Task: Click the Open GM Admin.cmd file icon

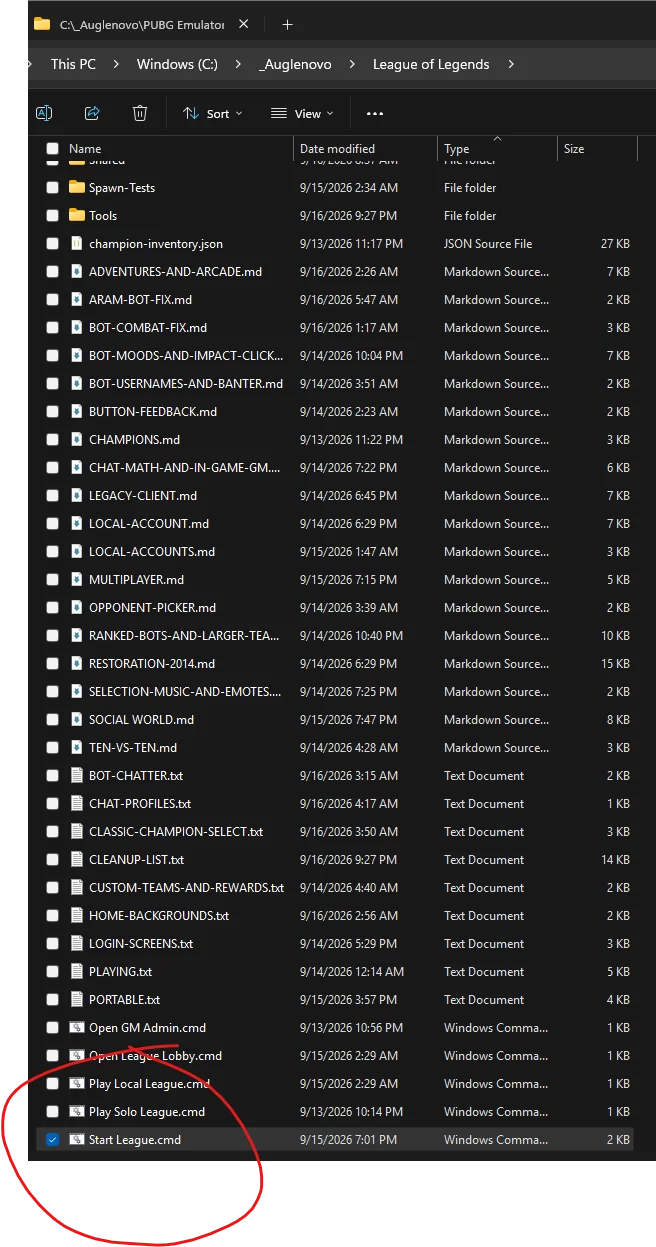Action: [77, 1027]
